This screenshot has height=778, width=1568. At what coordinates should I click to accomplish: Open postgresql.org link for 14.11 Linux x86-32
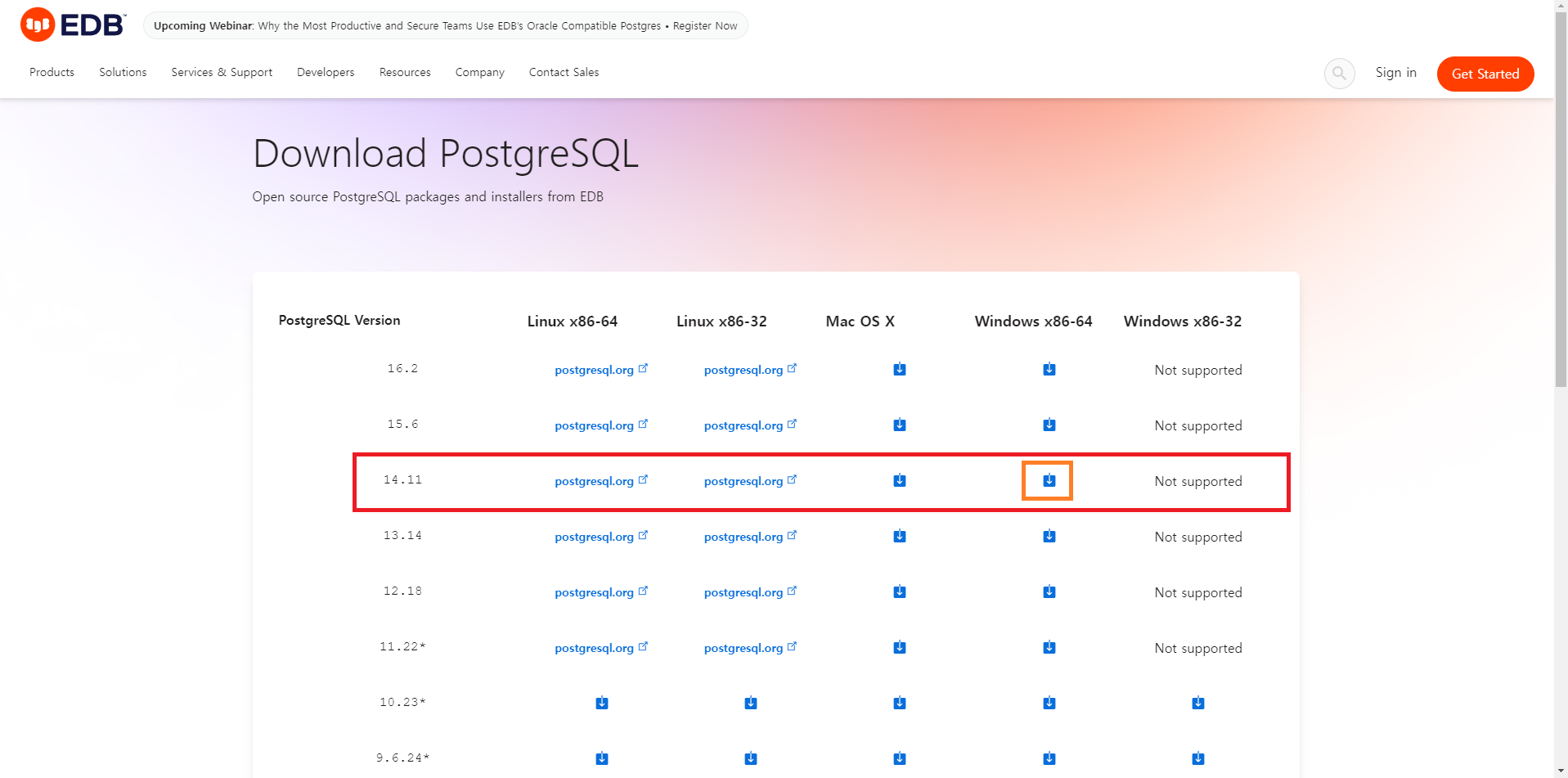click(x=750, y=481)
